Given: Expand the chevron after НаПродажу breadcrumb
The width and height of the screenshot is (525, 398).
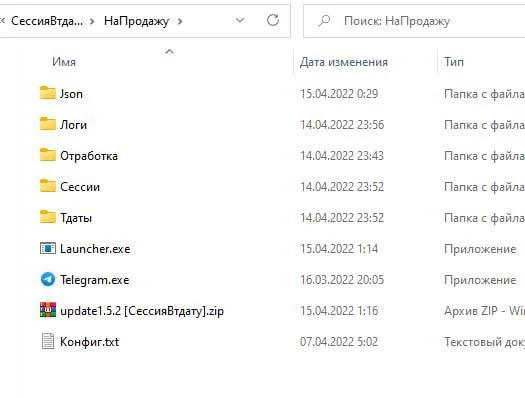Looking at the screenshot, I should 180,21.
